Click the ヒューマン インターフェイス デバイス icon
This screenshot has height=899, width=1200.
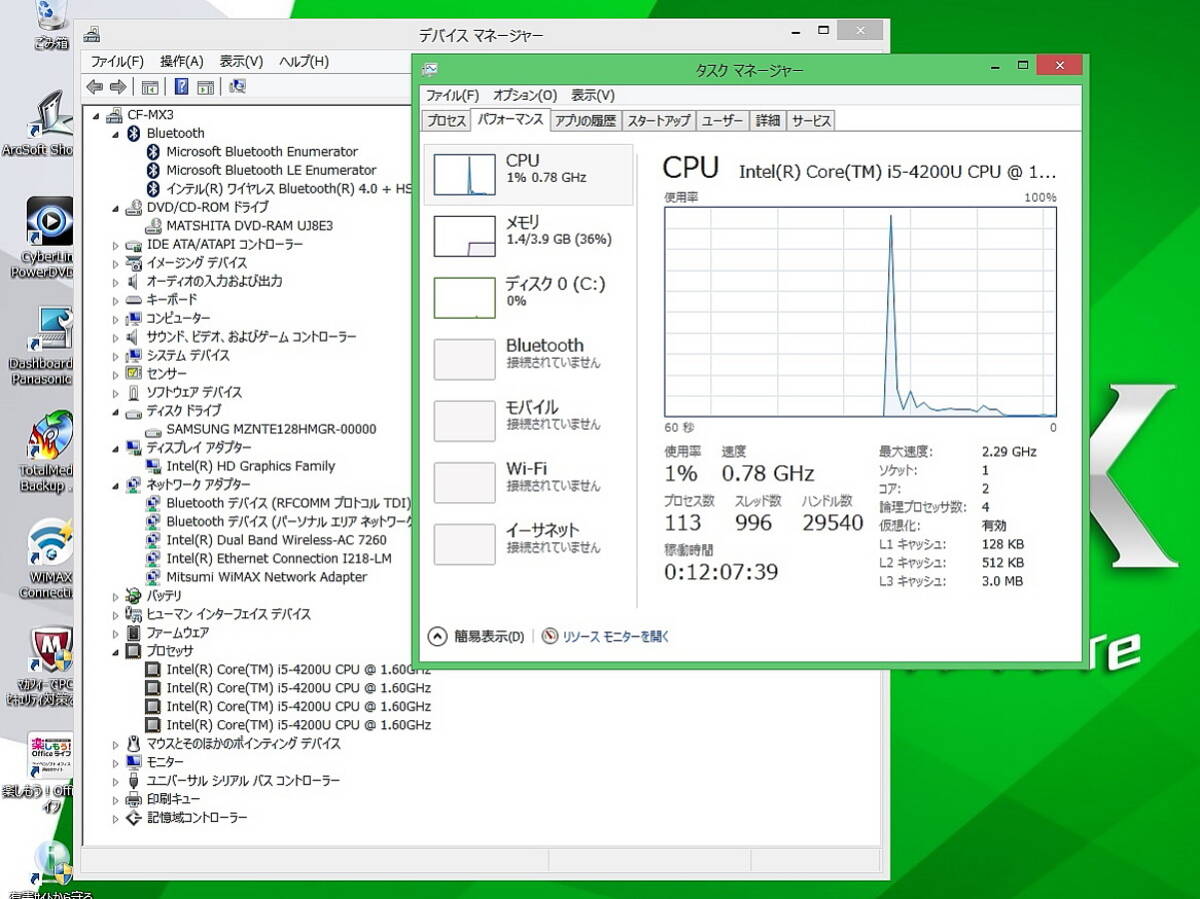tap(134, 614)
